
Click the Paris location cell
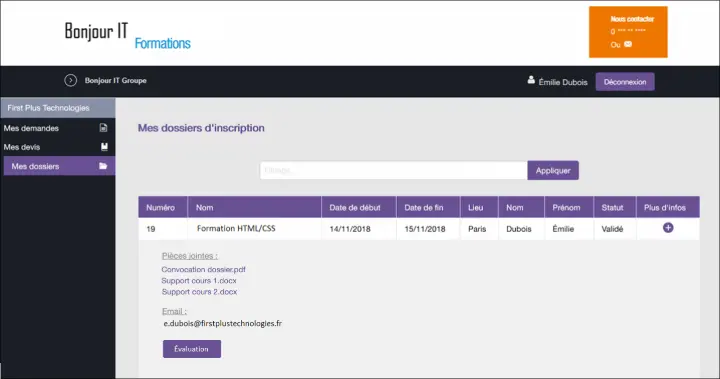coord(479,229)
